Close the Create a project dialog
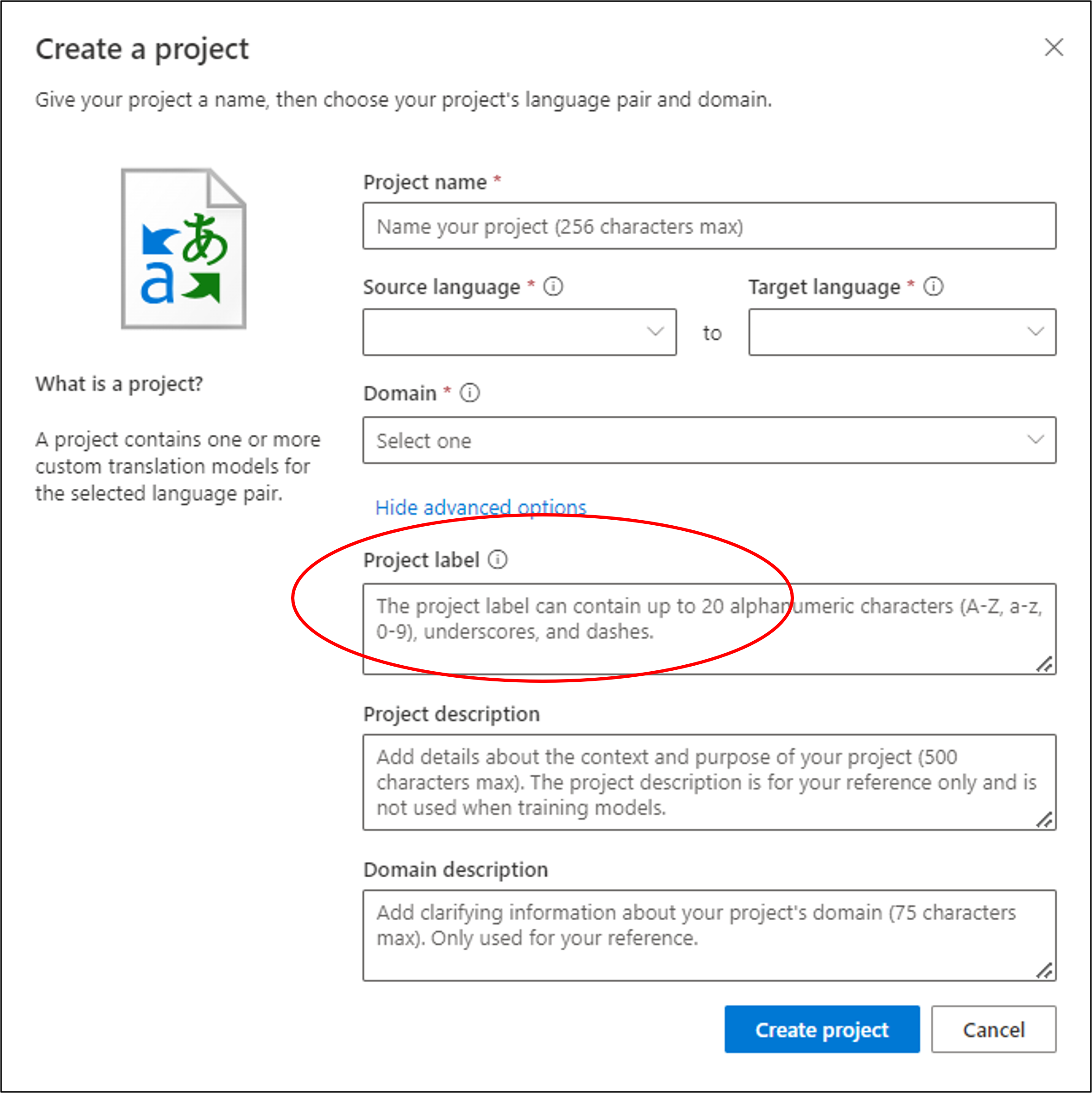Image resolution: width=1092 pixels, height=1093 pixels. click(x=1054, y=48)
